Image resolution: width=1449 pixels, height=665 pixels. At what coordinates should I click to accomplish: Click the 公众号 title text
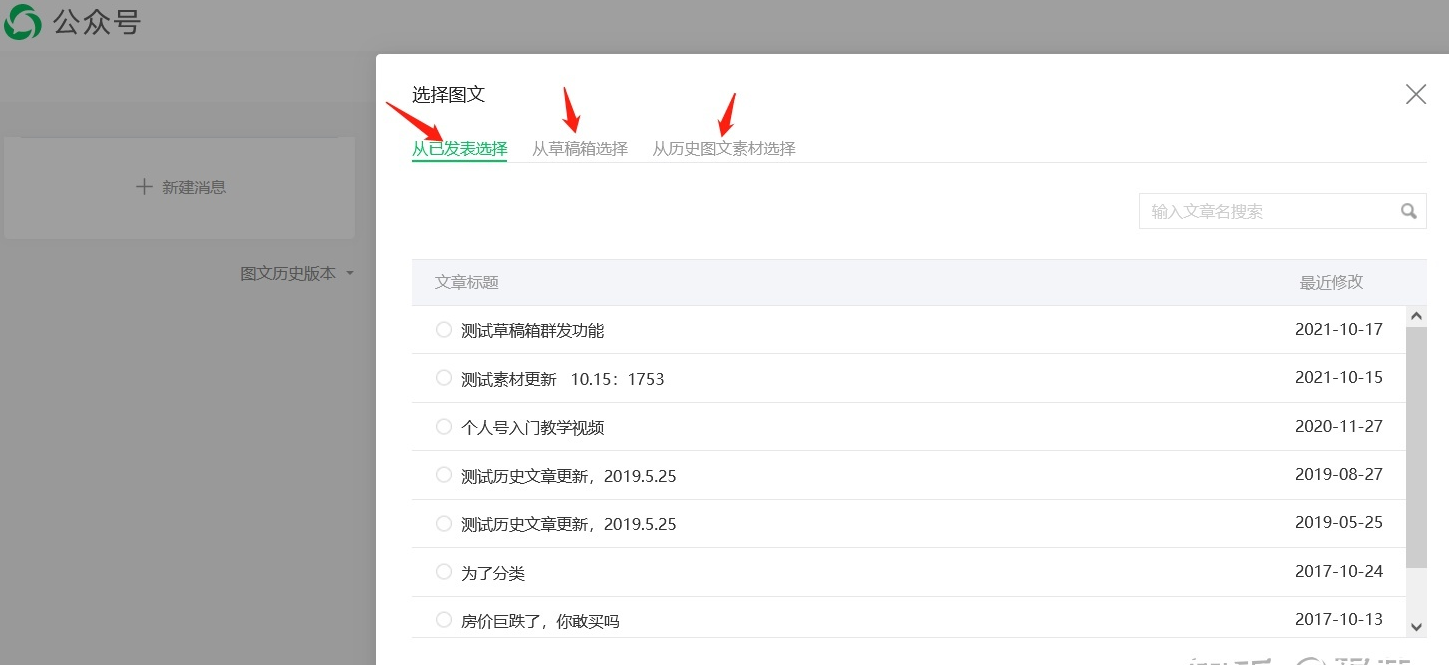pyautogui.click(x=97, y=22)
